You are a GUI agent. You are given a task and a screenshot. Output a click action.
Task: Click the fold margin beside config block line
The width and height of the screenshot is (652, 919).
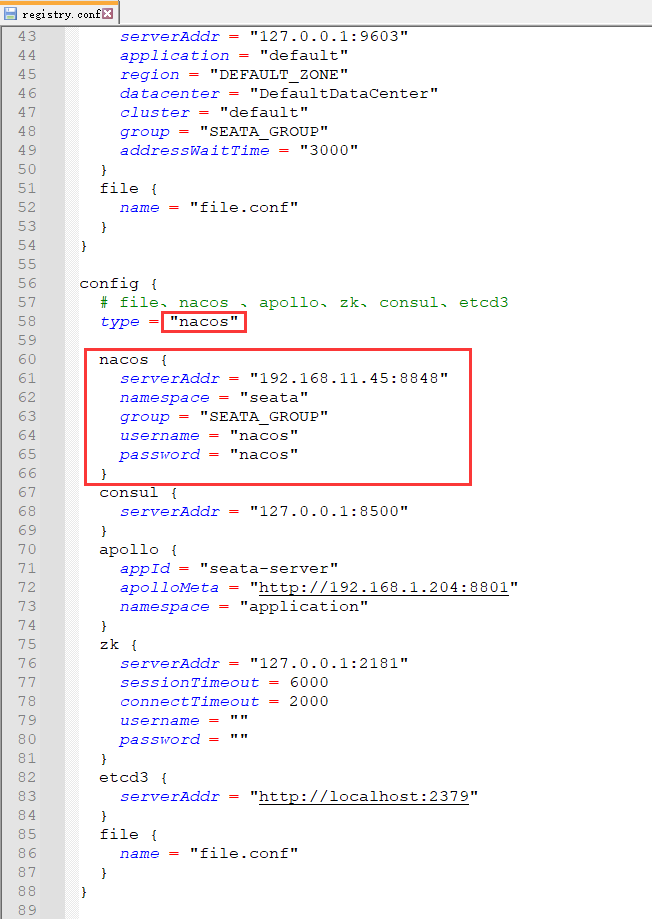pyautogui.click(x=71, y=283)
